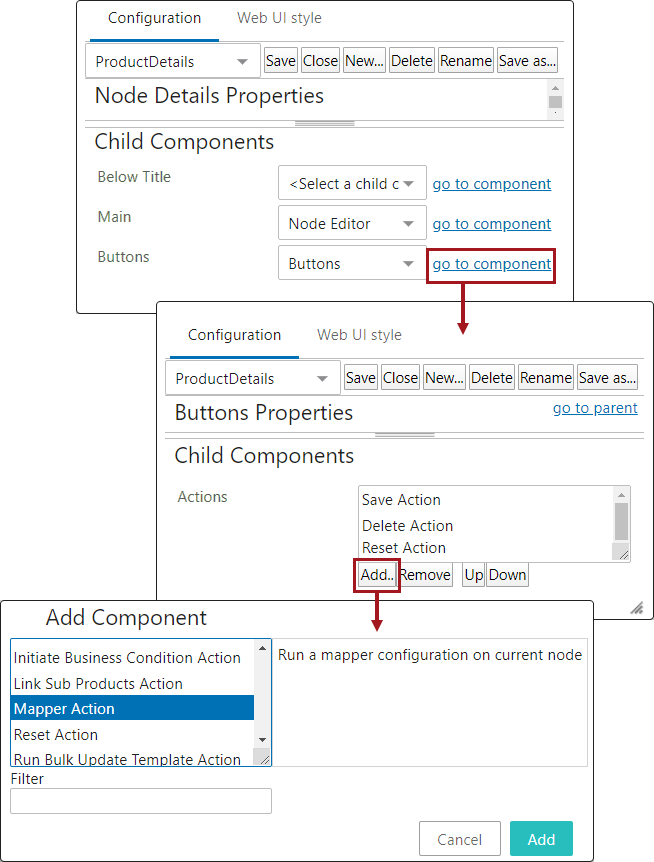This screenshot has width=654, height=862.
Task: Click New... in Node Details panel toolbar
Action: pos(364,60)
